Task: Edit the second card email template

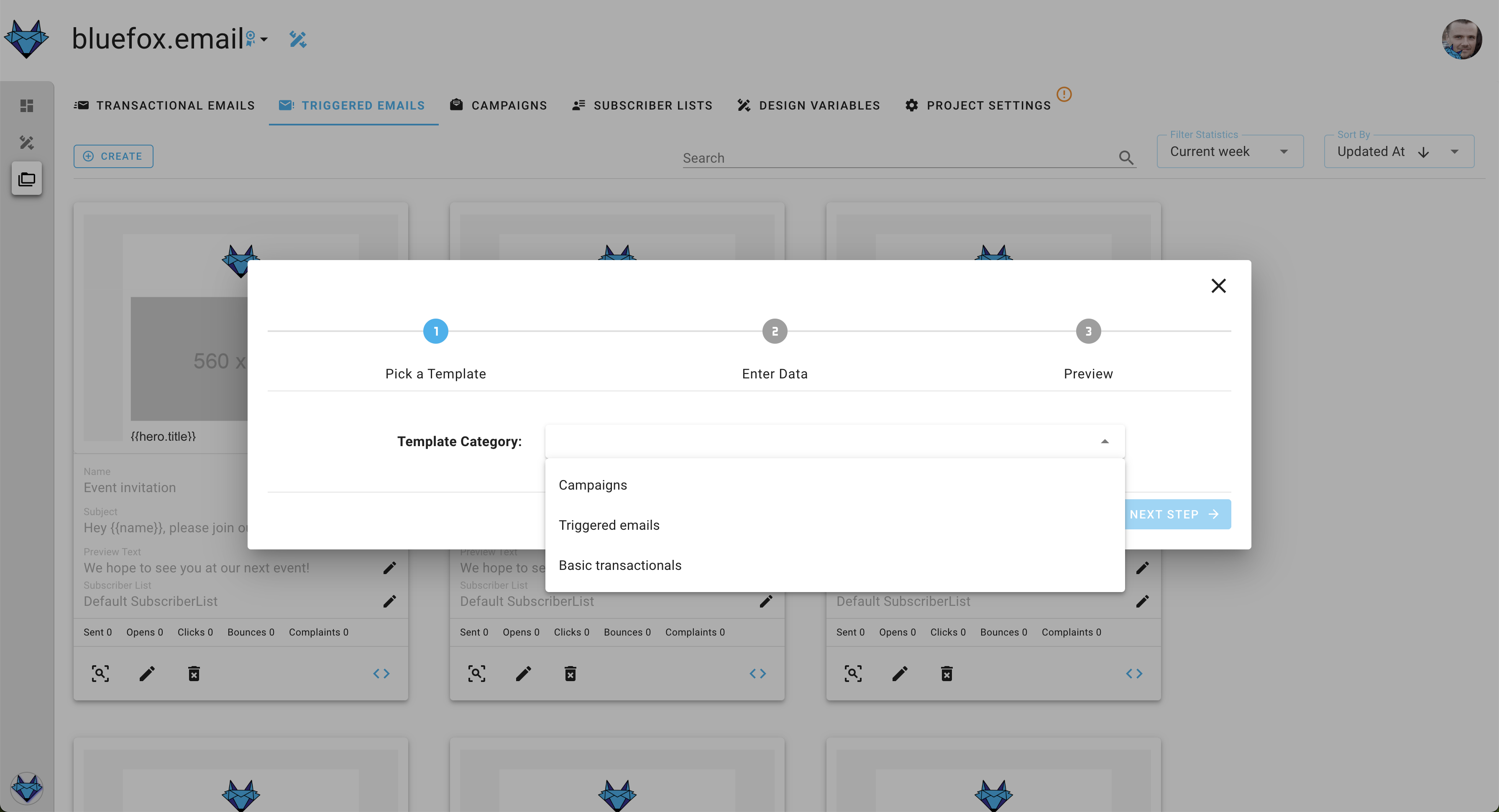Action: point(524,674)
